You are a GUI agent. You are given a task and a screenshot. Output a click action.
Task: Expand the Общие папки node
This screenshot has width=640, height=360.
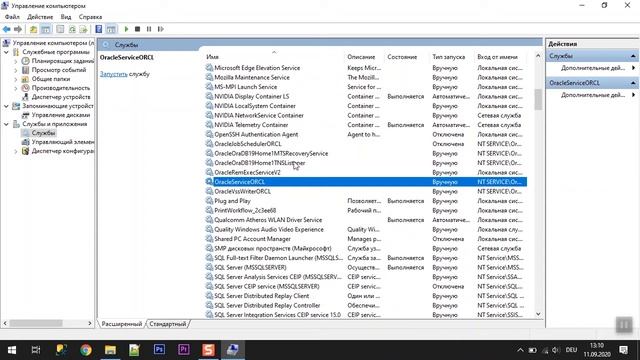16,79
